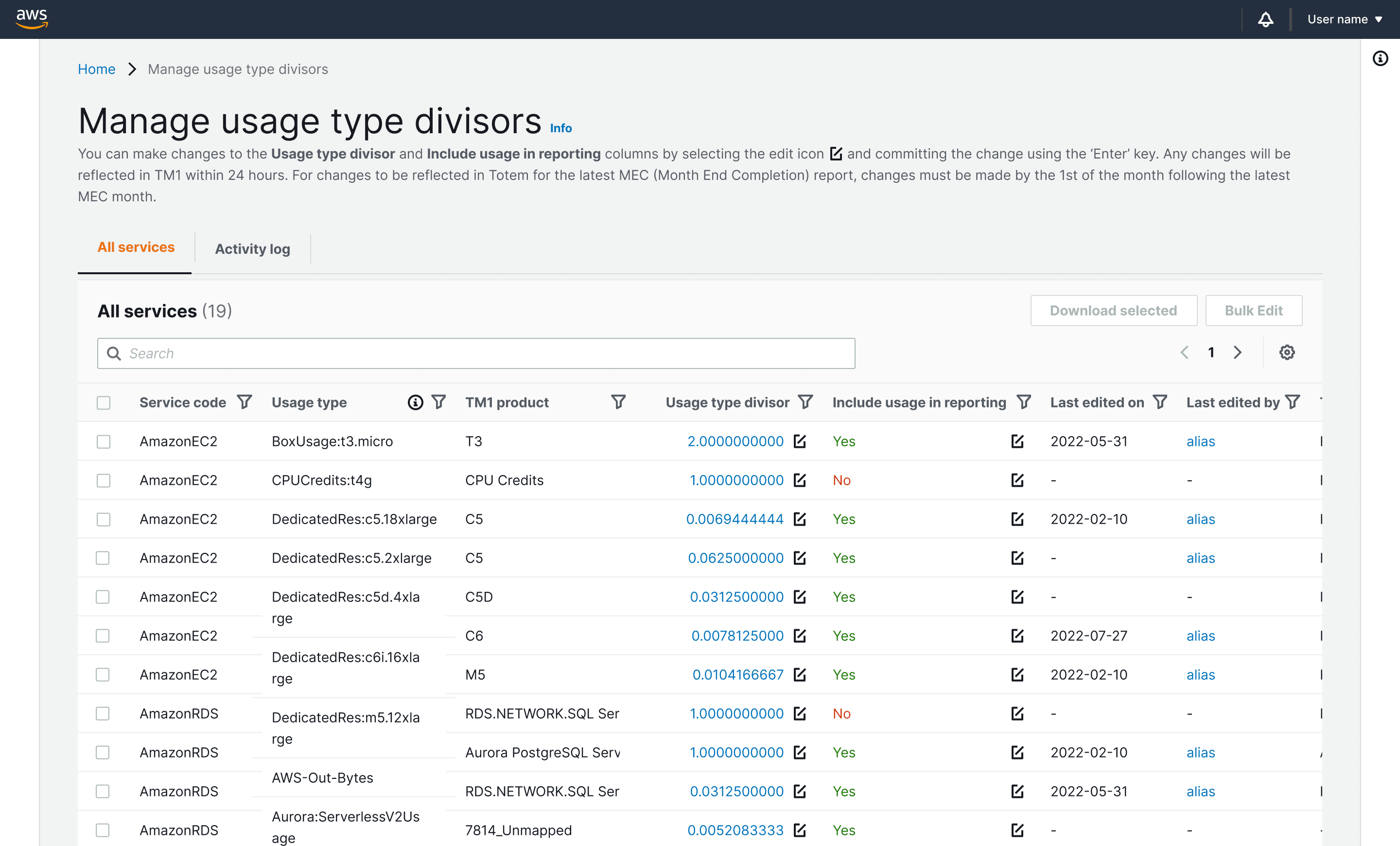Go to next page of results
1400x846 pixels.
(x=1238, y=352)
